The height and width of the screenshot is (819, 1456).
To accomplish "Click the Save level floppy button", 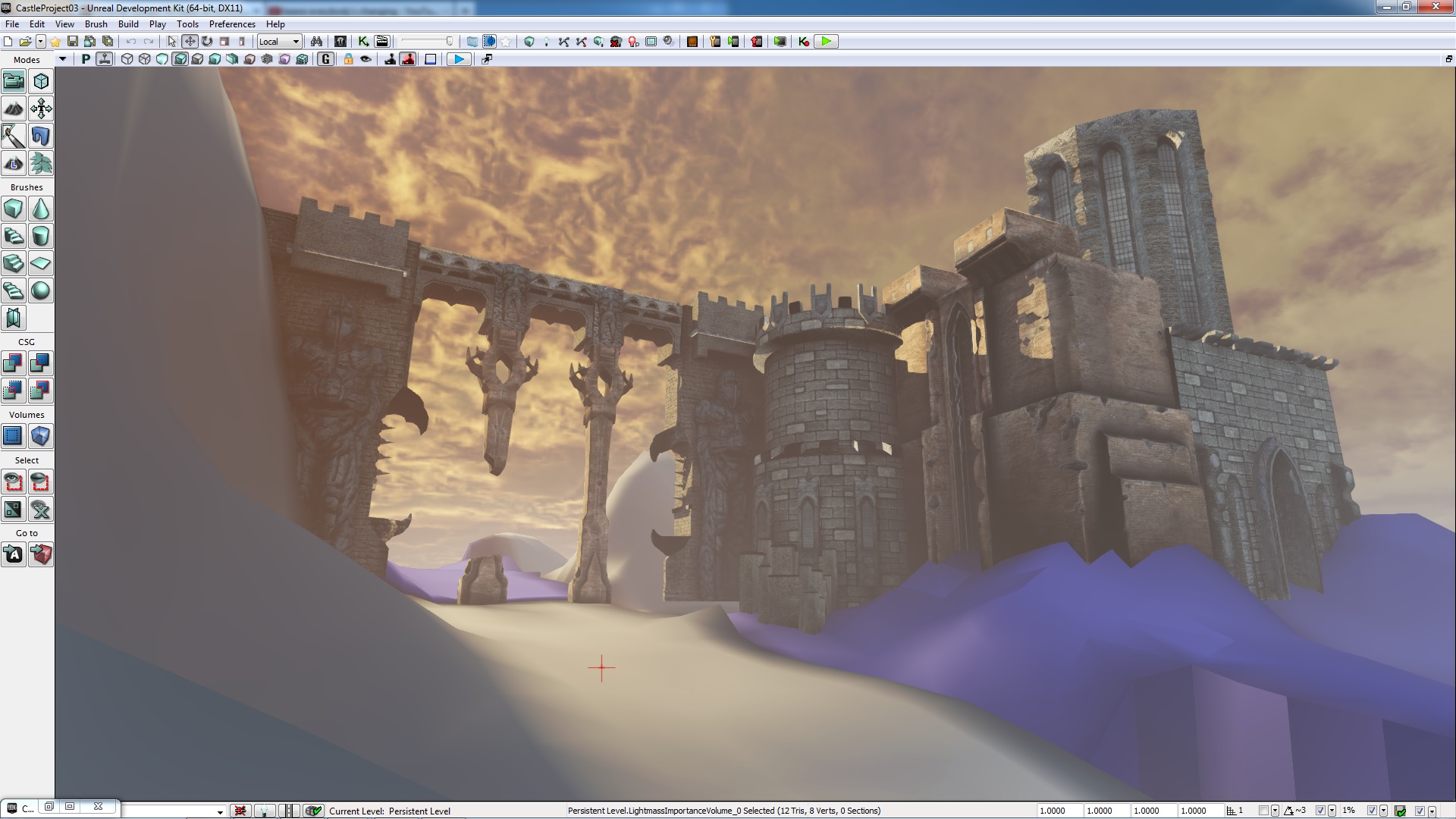I will point(73,42).
